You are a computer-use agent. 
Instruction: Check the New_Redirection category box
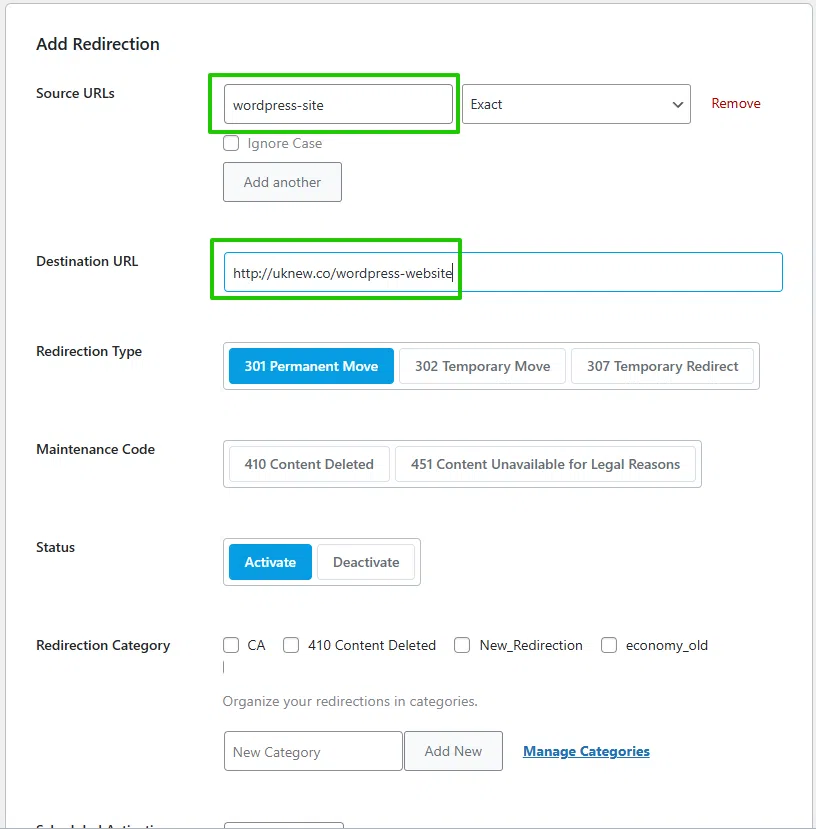[x=462, y=645]
